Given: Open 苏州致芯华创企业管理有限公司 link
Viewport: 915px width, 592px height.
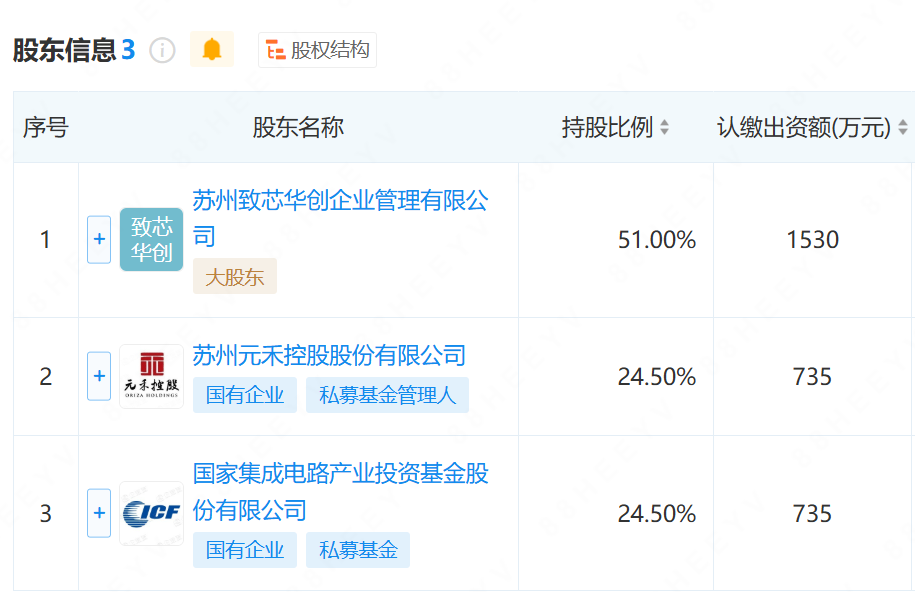Looking at the screenshot, I should 341,218.
